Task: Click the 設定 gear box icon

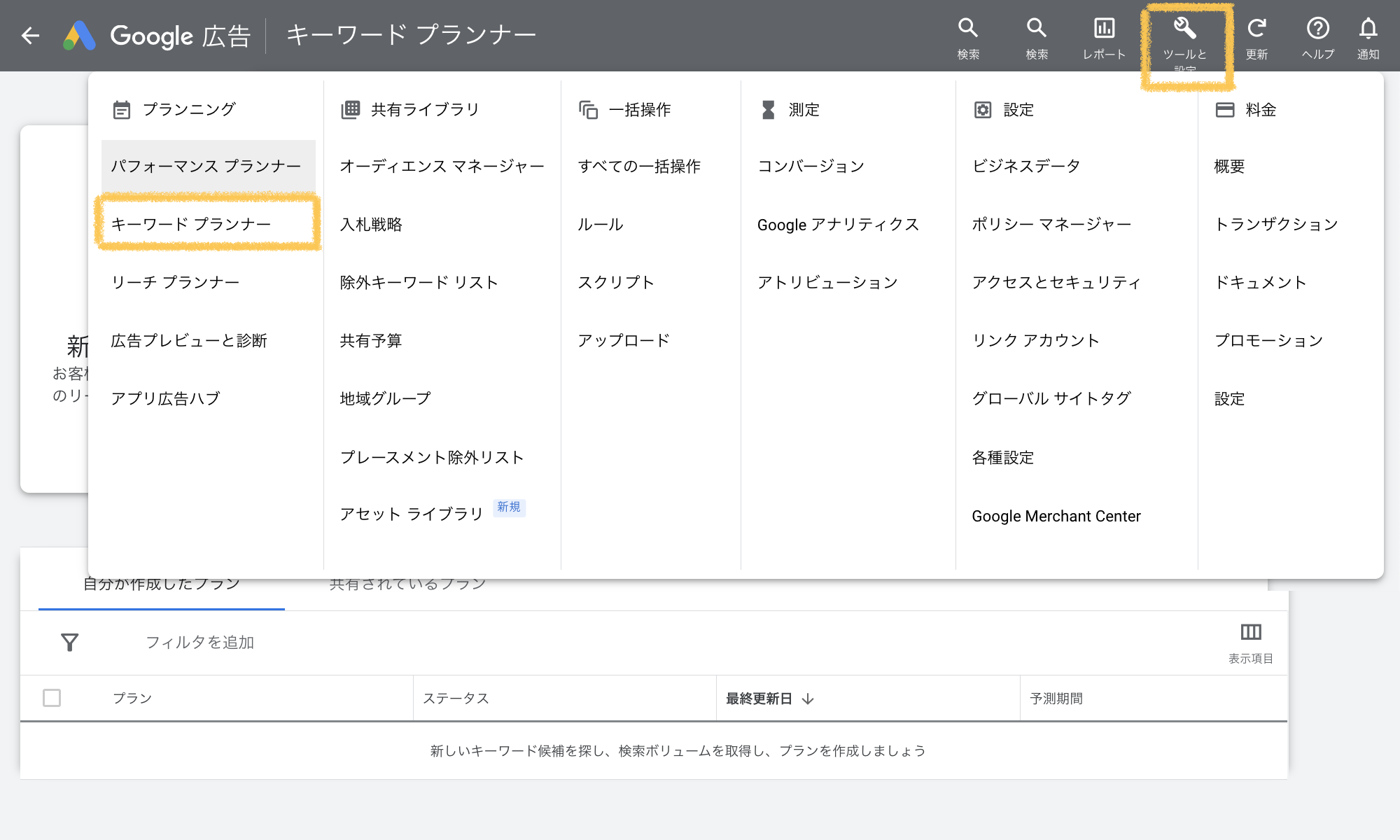Action: [x=983, y=110]
